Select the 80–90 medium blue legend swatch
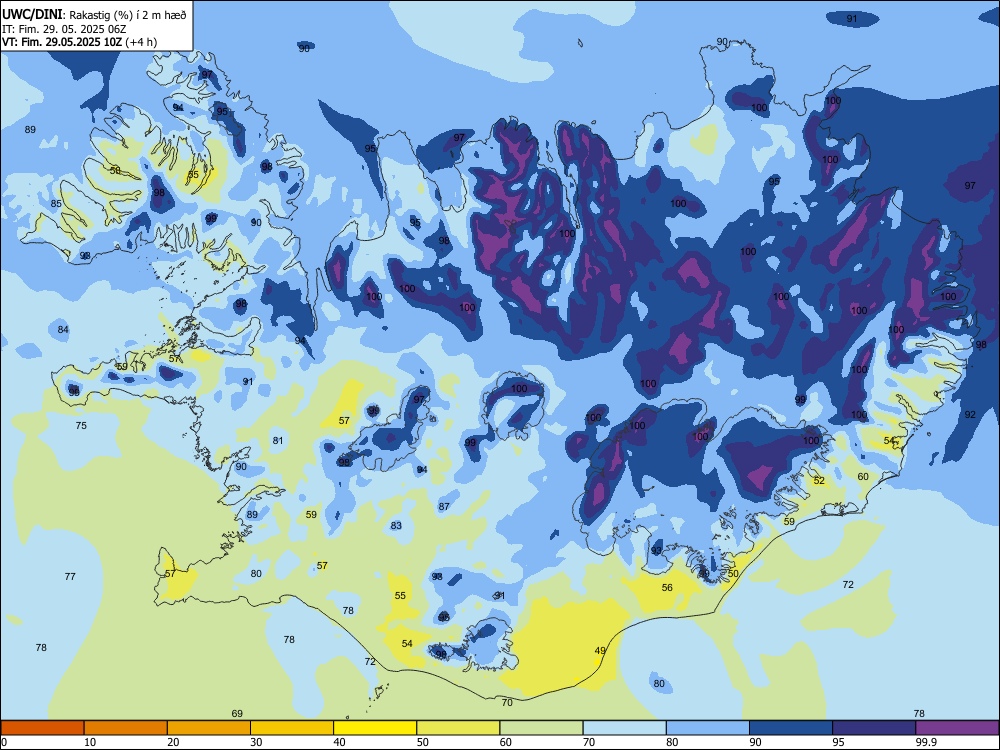 tap(708, 728)
